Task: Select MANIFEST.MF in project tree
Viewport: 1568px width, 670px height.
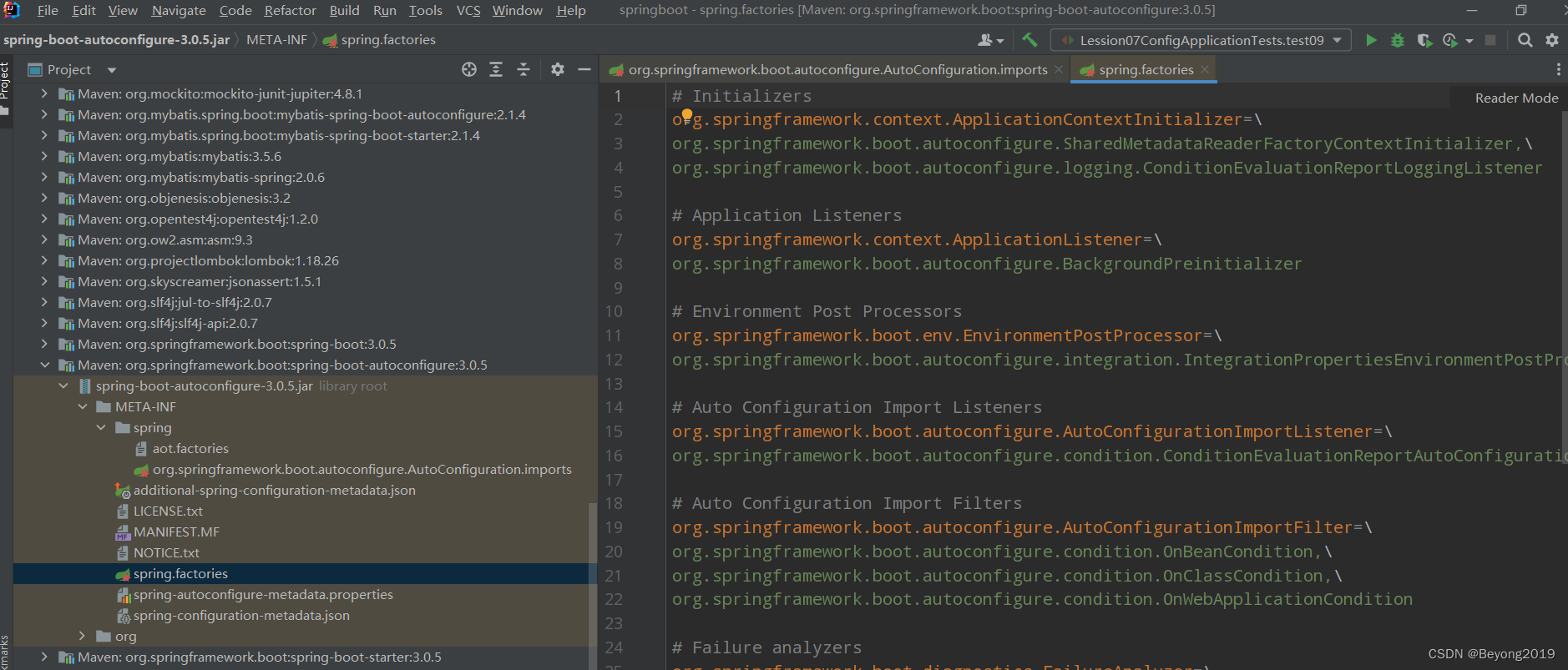Action: pos(176,532)
